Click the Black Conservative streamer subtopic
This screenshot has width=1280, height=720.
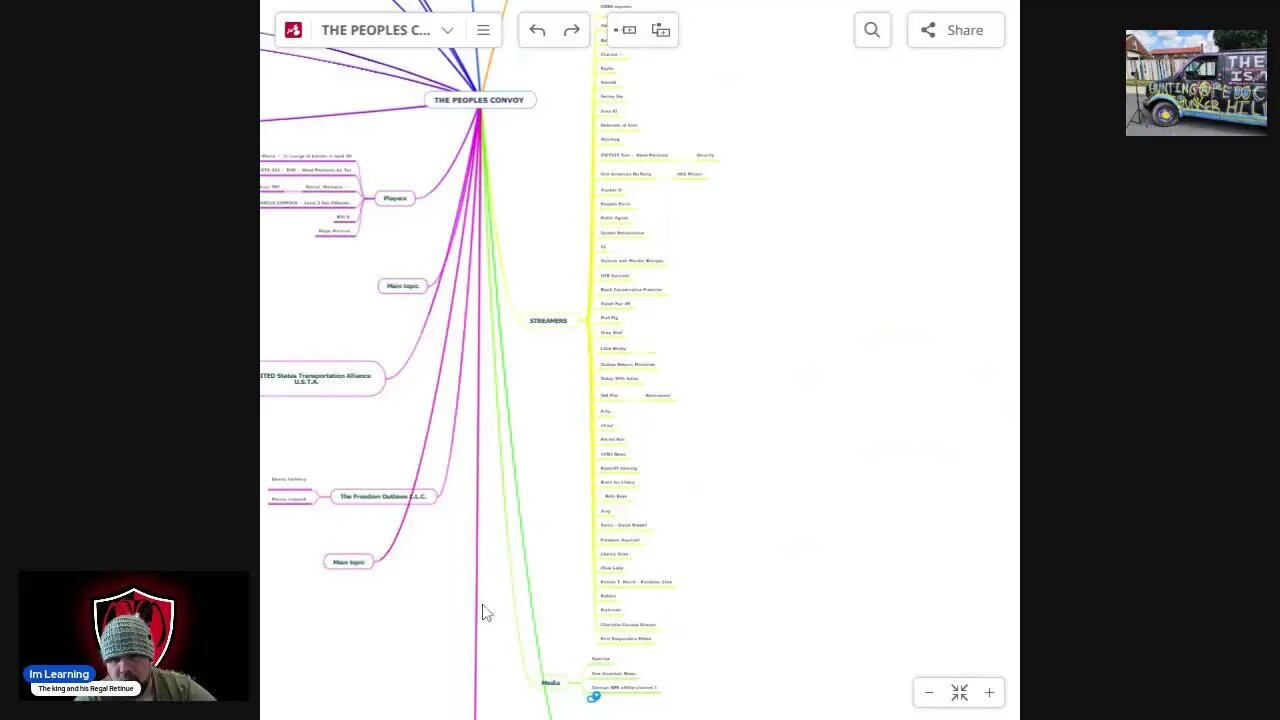tap(631, 290)
